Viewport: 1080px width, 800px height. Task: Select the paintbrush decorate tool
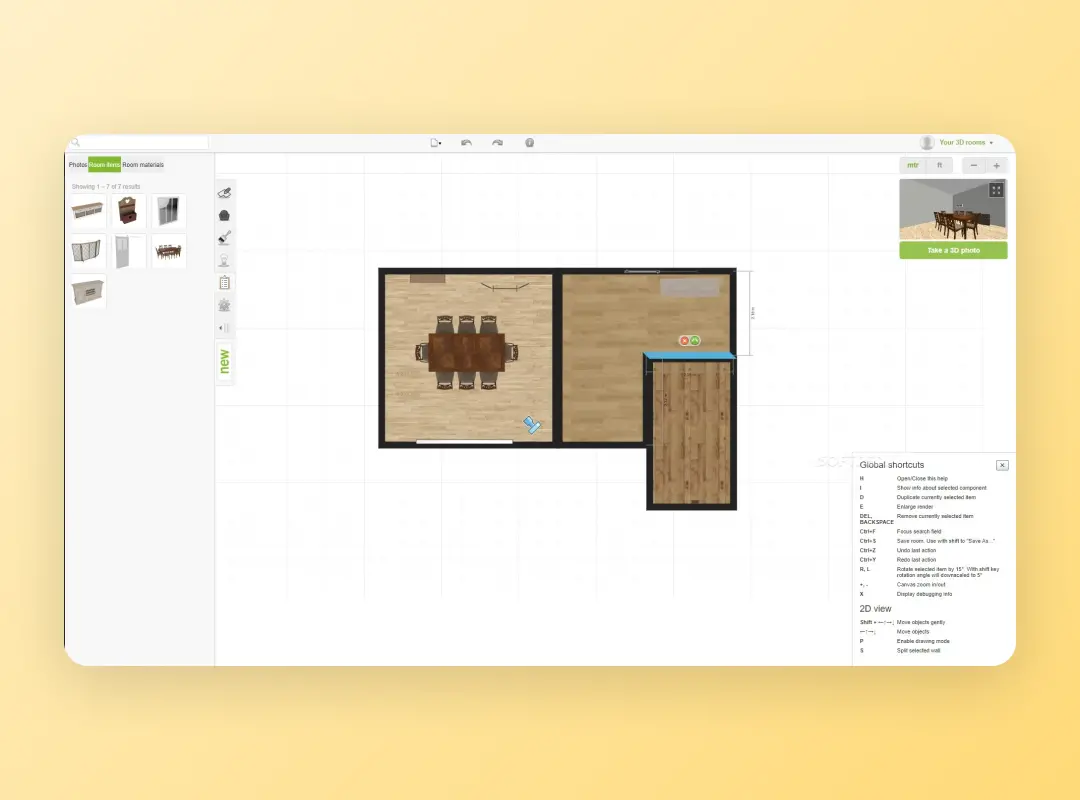coord(225,237)
